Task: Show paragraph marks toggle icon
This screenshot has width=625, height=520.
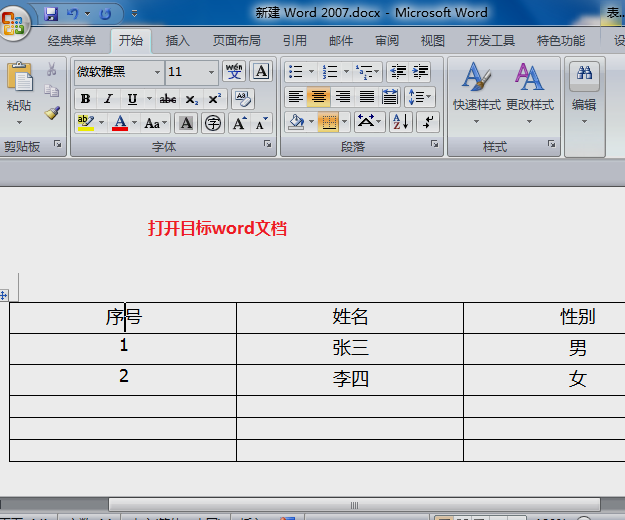Action: 428,122
